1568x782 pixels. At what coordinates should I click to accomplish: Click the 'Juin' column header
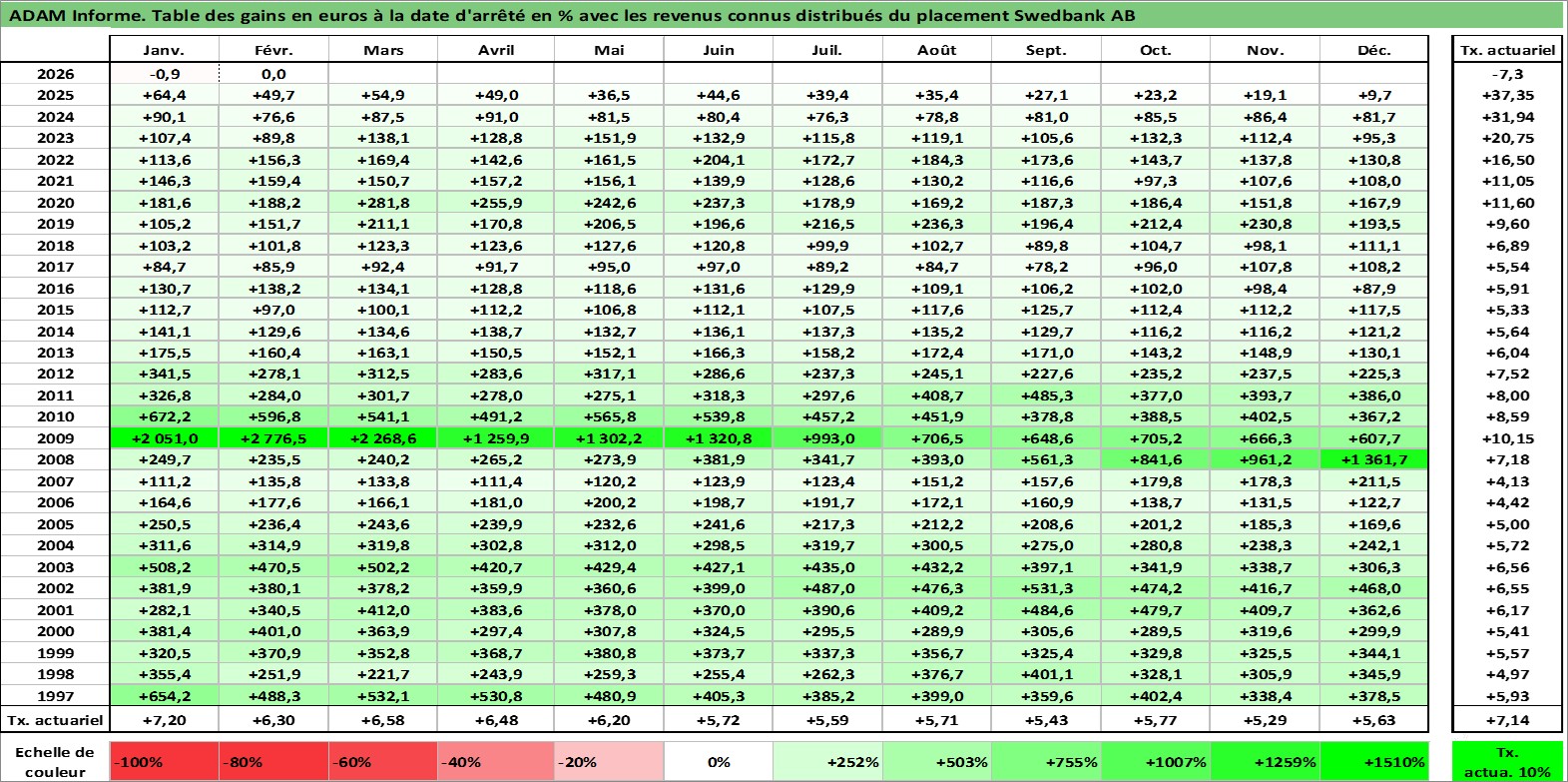point(719,50)
